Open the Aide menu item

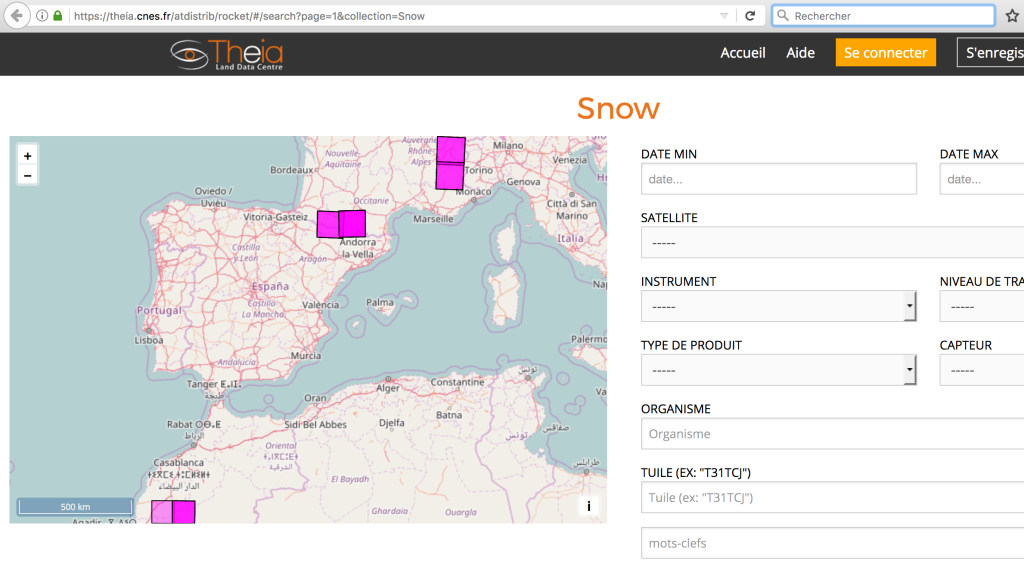(x=800, y=53)
